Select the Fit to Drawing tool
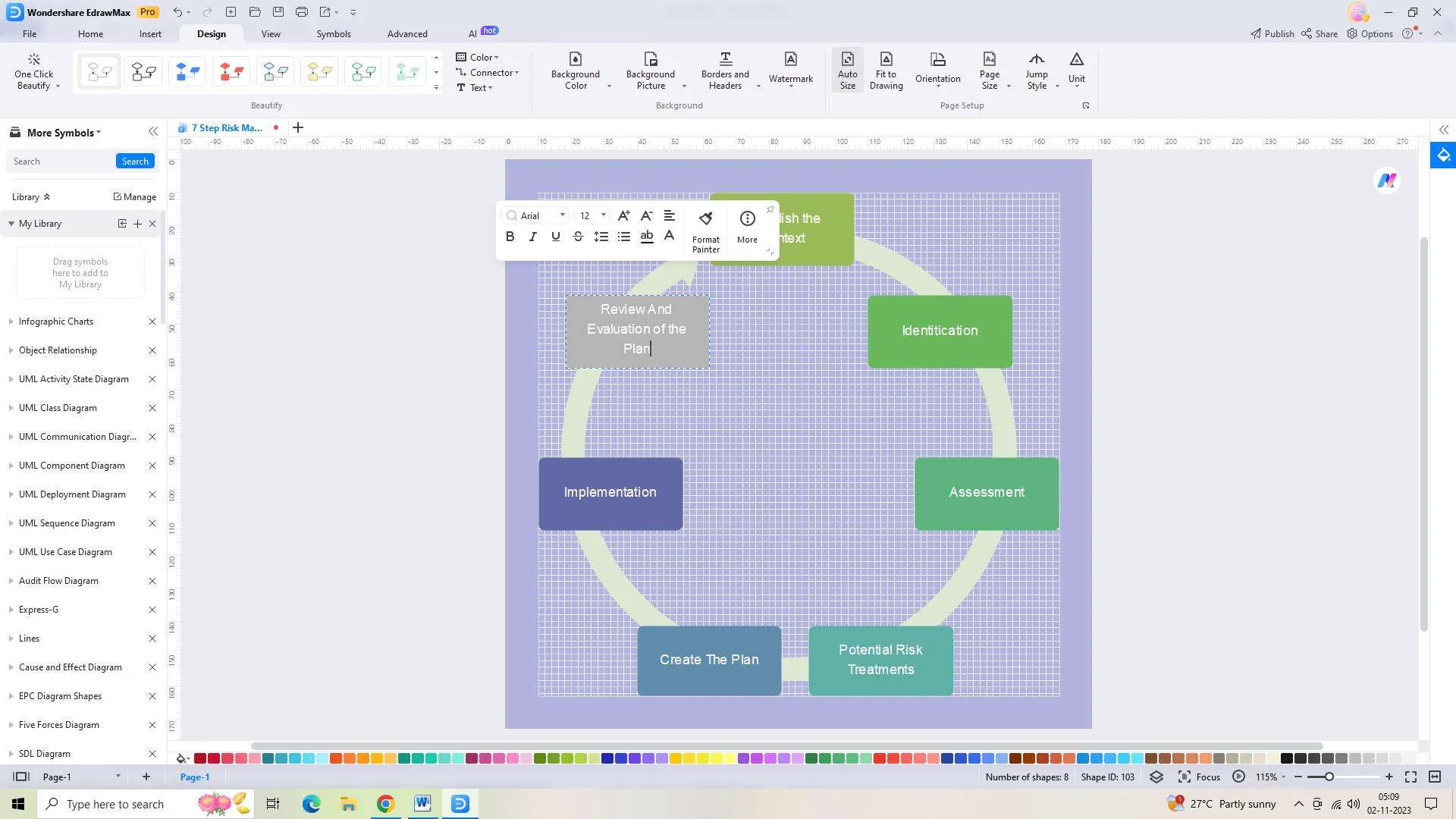 pos(885,70)
